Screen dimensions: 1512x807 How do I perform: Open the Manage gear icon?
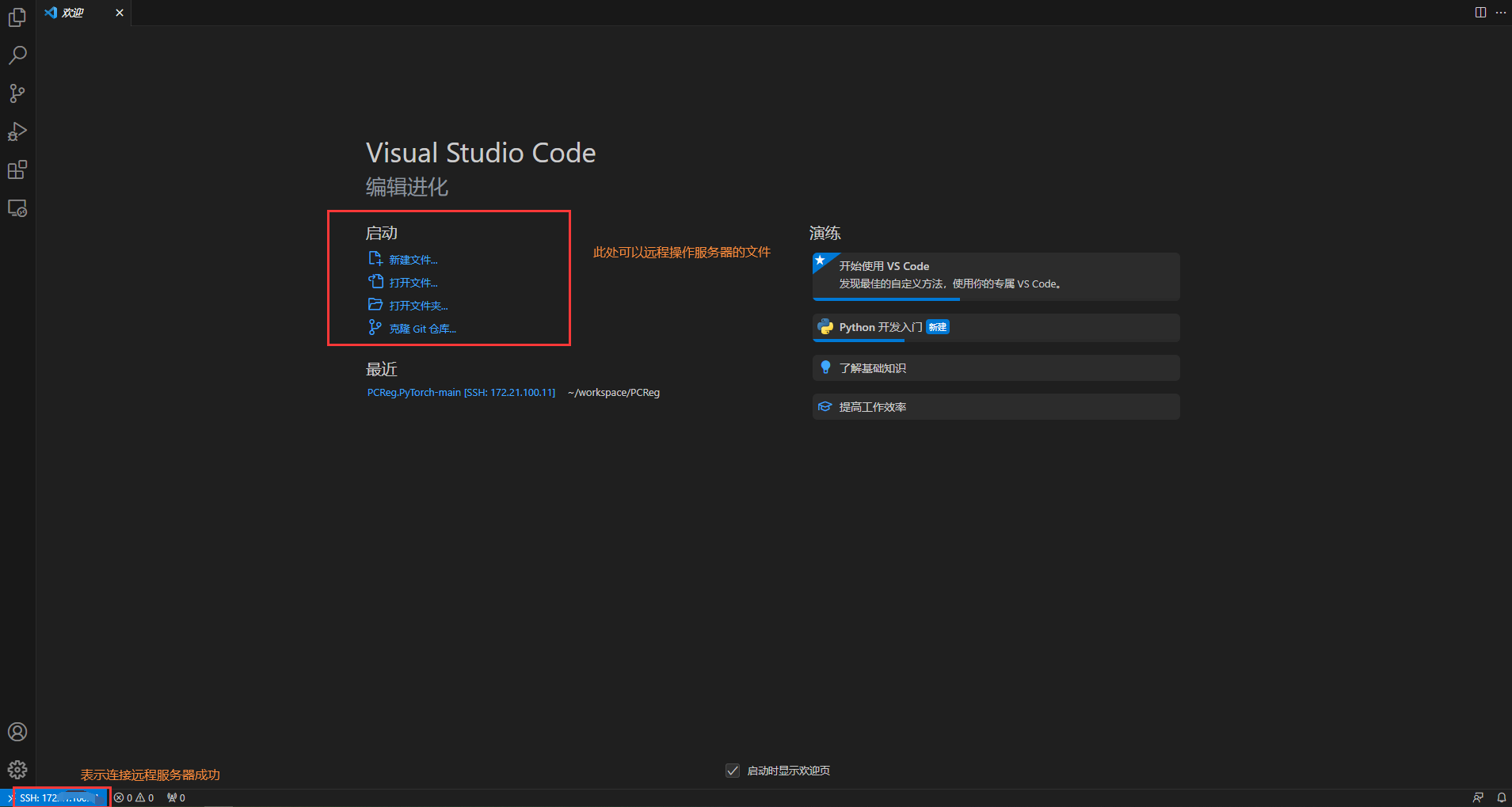coord(17,770)
